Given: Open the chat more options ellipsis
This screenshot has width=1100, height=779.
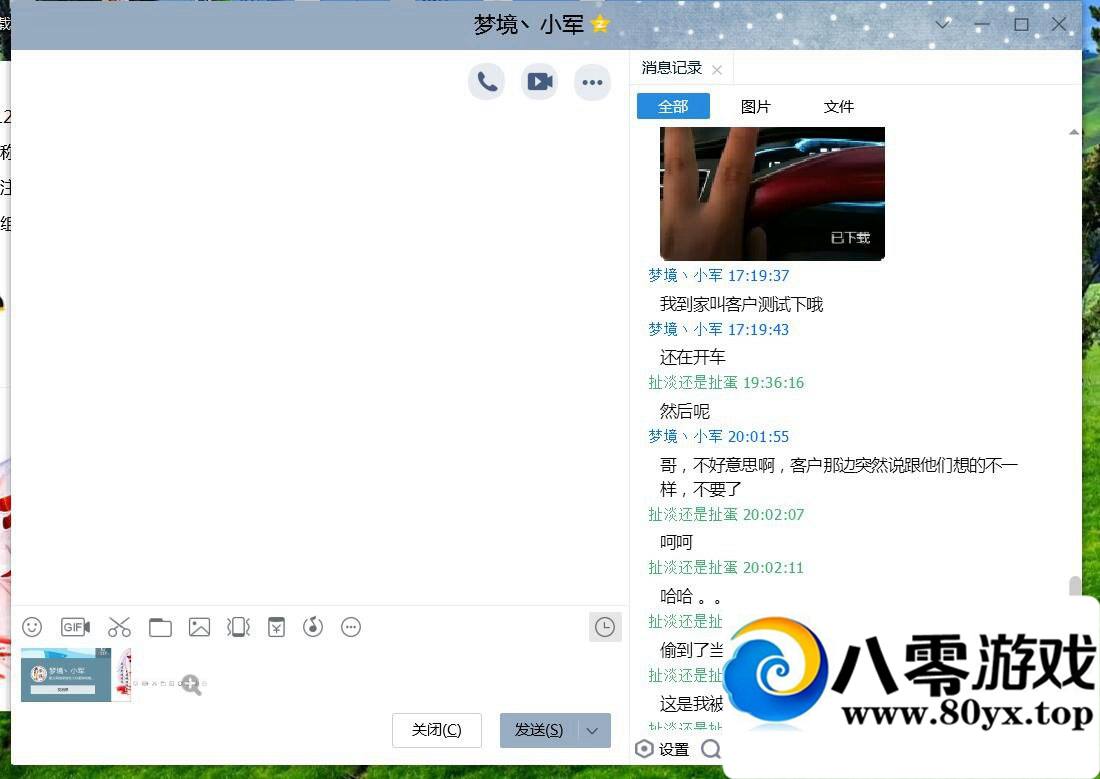Looking at the screenshot, I should tap(592, 81).
